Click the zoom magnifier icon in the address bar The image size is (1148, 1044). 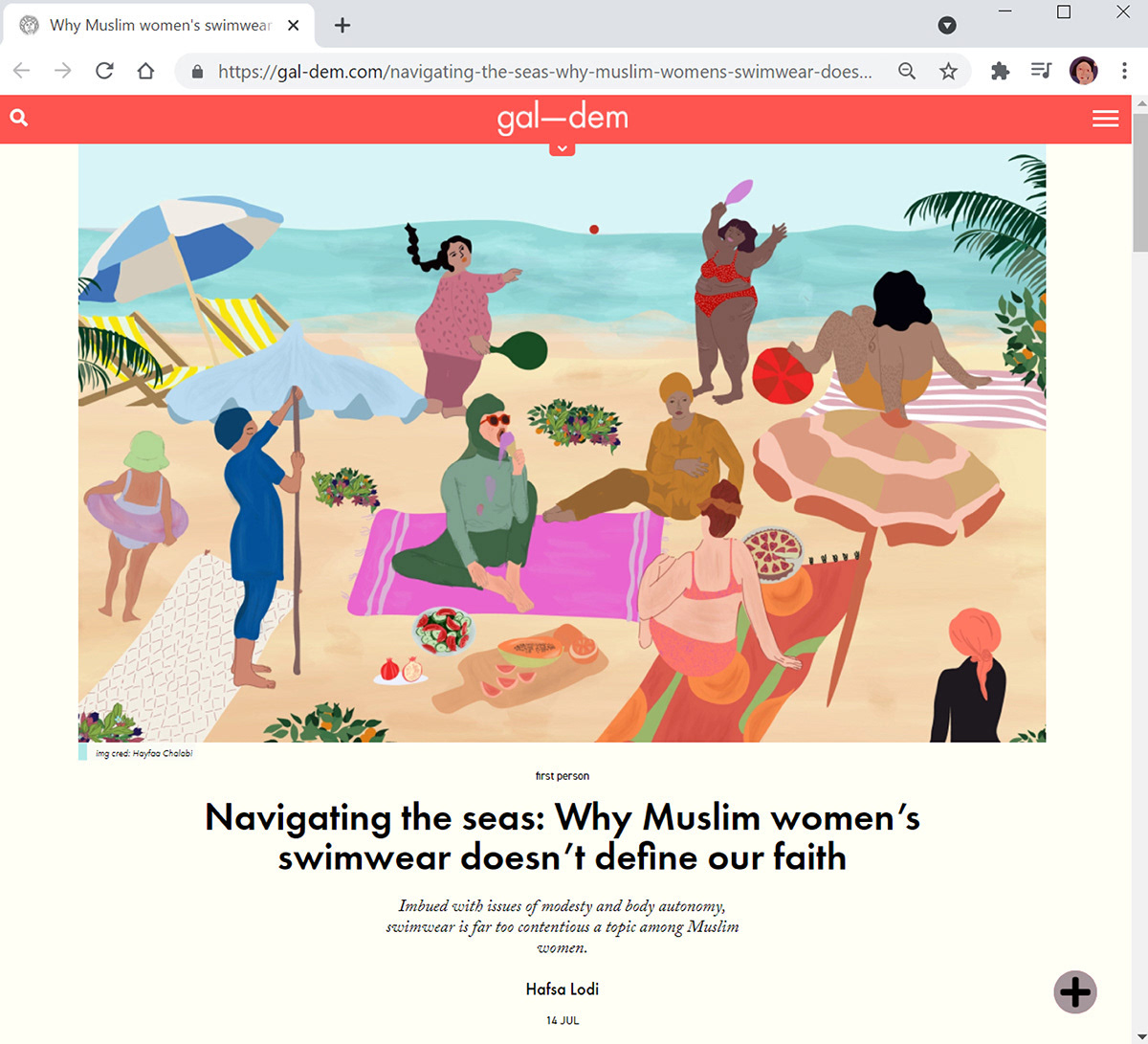[x=907, y=71]
